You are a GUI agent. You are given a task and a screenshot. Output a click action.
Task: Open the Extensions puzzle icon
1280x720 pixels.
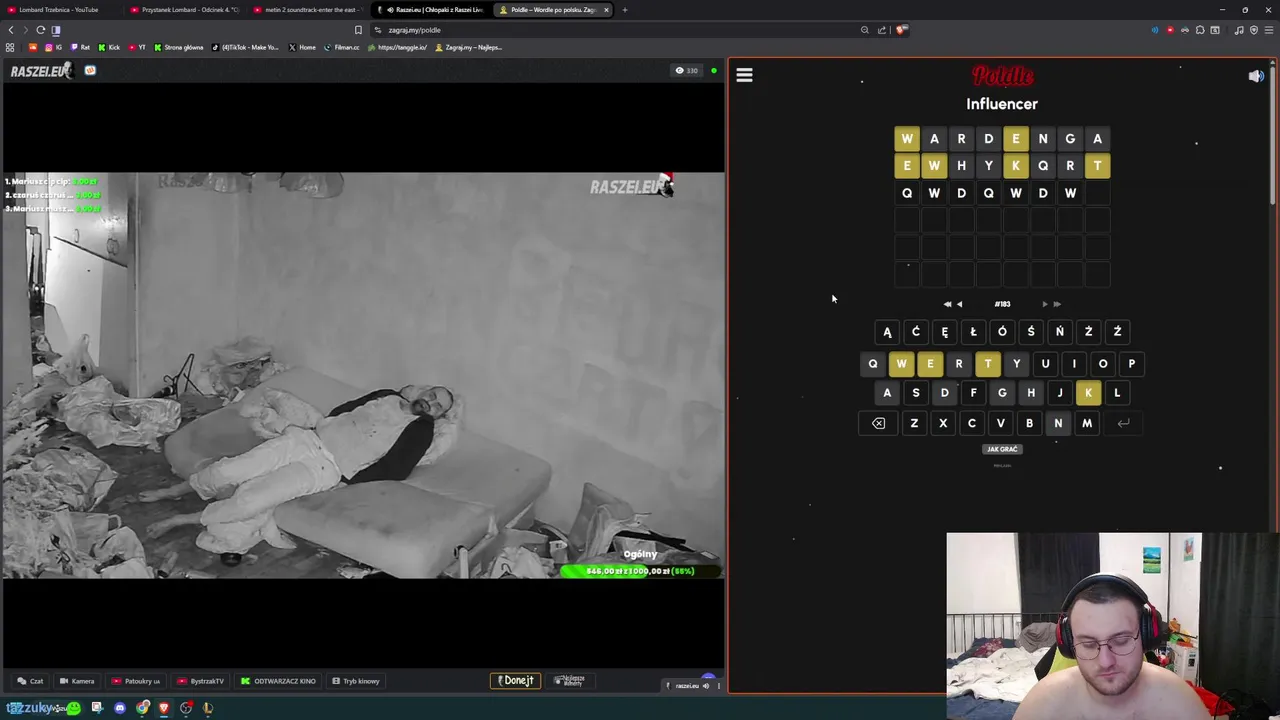[1200, 30]
